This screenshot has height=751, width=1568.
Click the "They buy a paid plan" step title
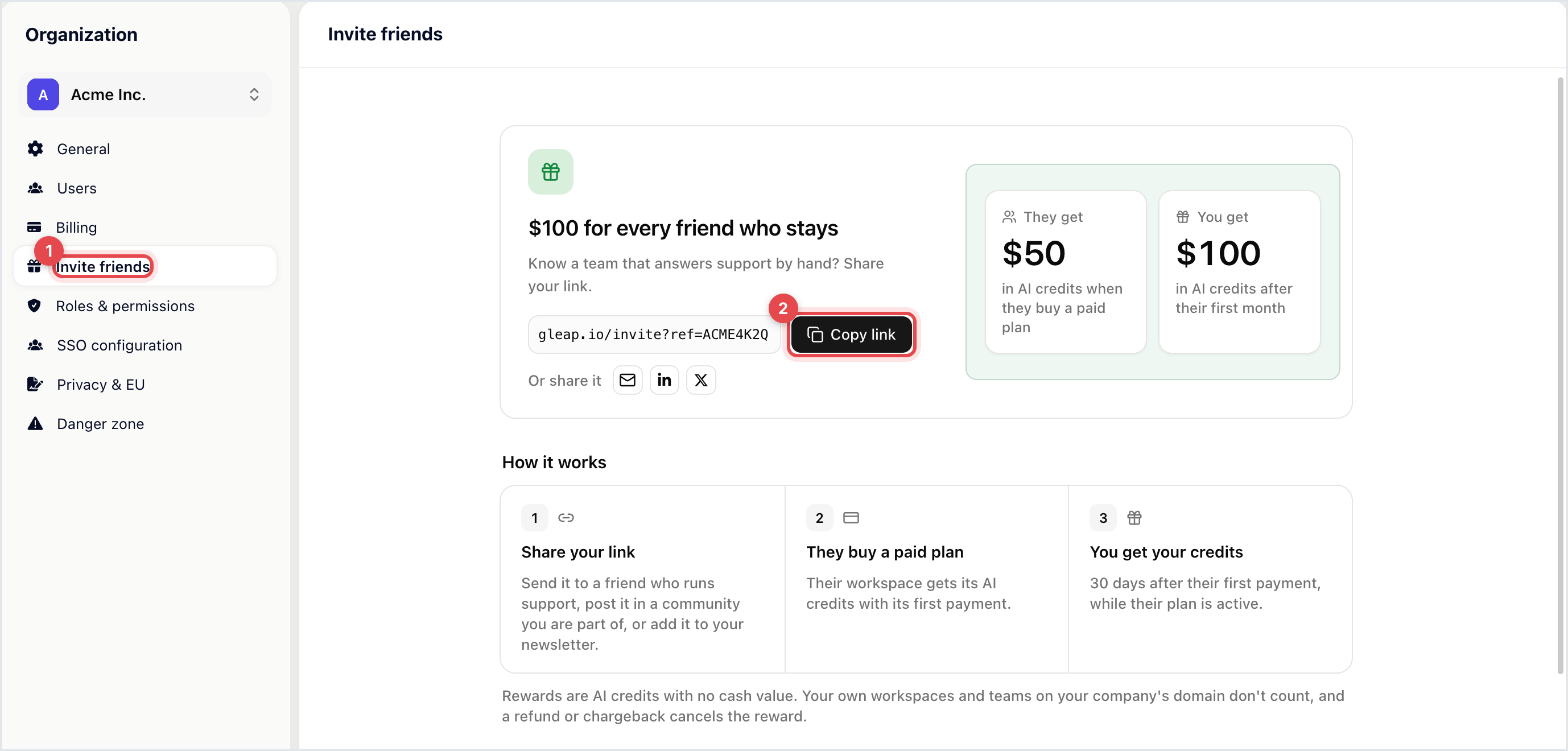tap(885, 552)
